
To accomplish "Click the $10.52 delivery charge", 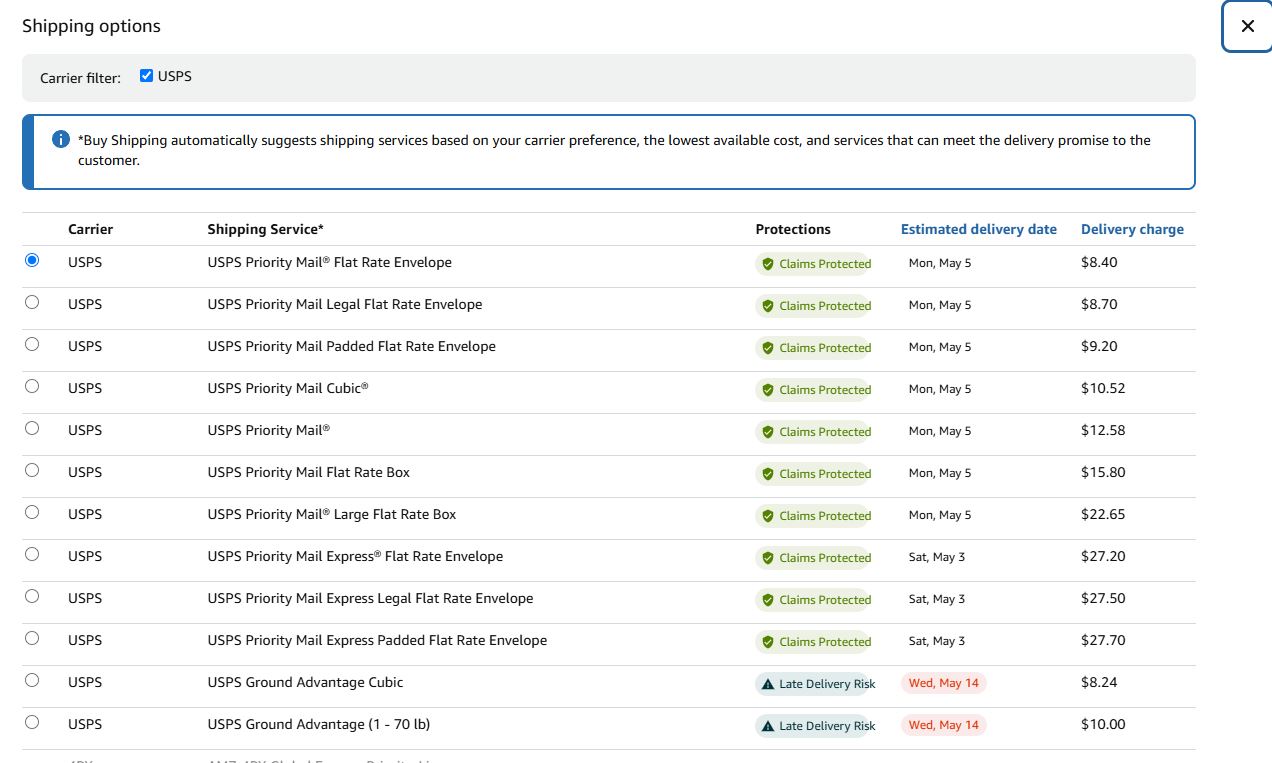I will point(1103,388).
